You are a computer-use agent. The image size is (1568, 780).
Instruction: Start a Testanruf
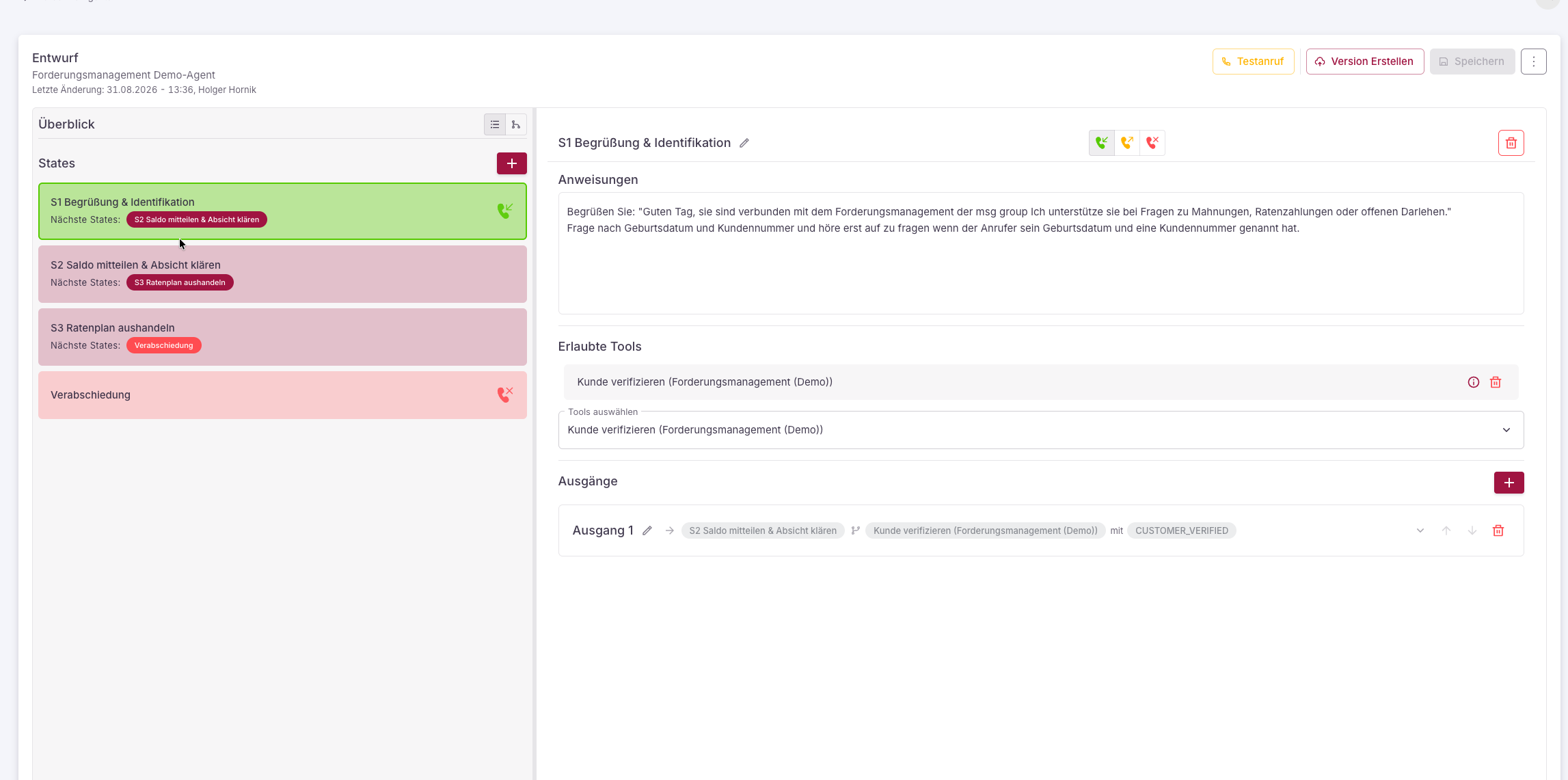click(x=1253, y=62)
